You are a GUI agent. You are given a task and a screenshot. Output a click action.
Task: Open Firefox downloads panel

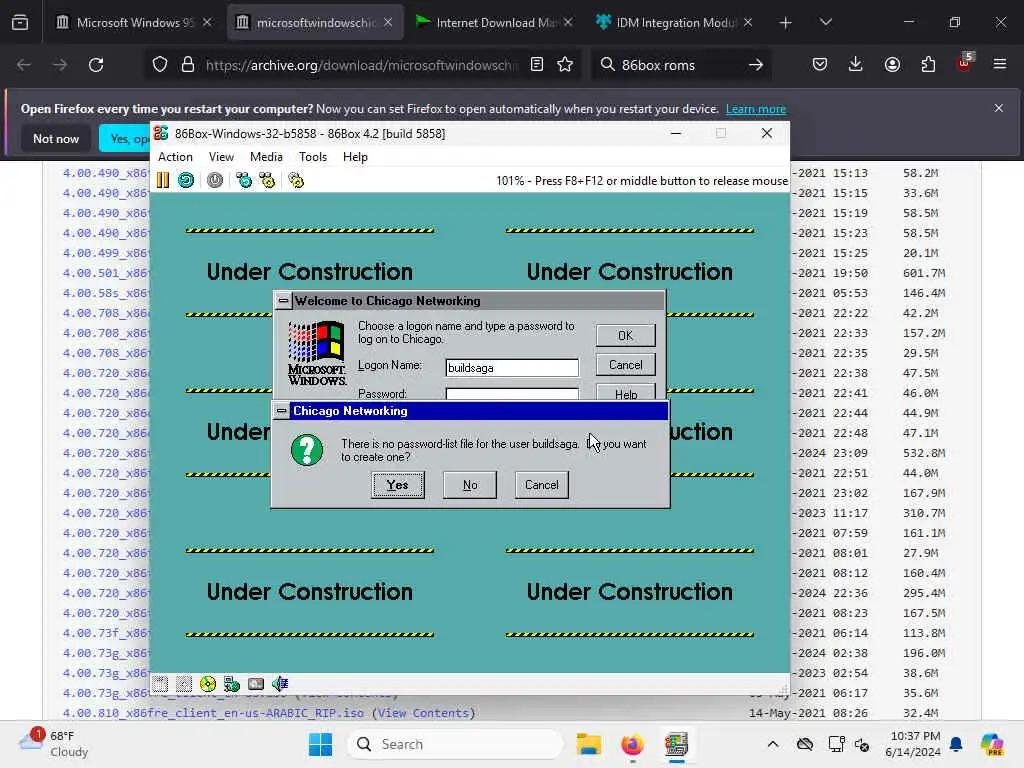(856, 64)
